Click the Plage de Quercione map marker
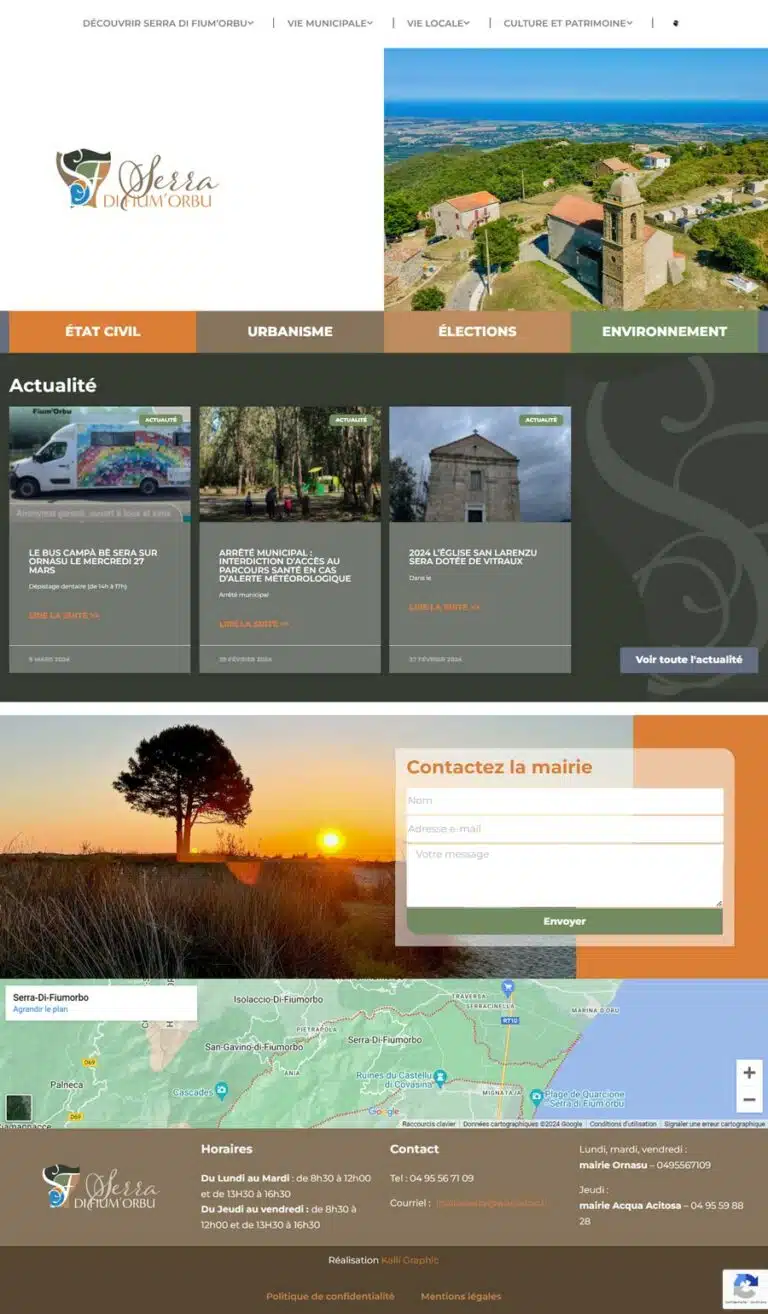This screenshot has height=1314, width=768. pyautogui.click(x=536, y=1096)
